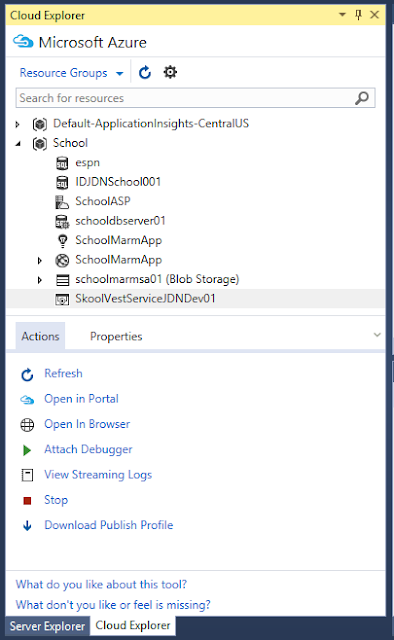Viewport: 394px width, 640px height.
Task: Select the espn SQL database item
Action: 87,162
